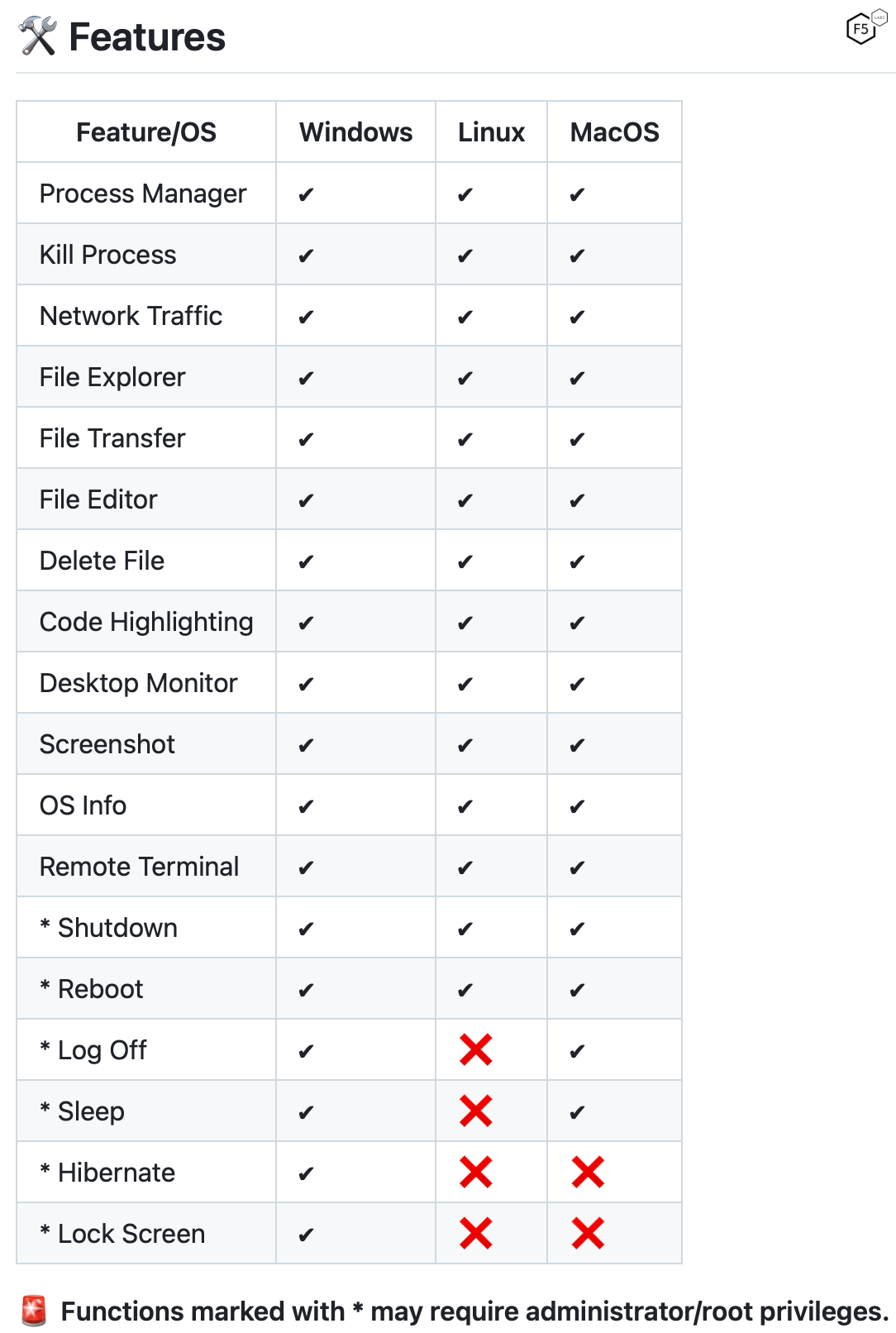Click the red siren warning icon
Screen dimensions: 896x1333
point(34,1311)
